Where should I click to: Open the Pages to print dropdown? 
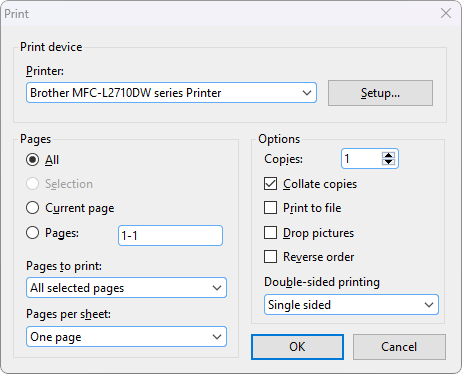(126, 288)
